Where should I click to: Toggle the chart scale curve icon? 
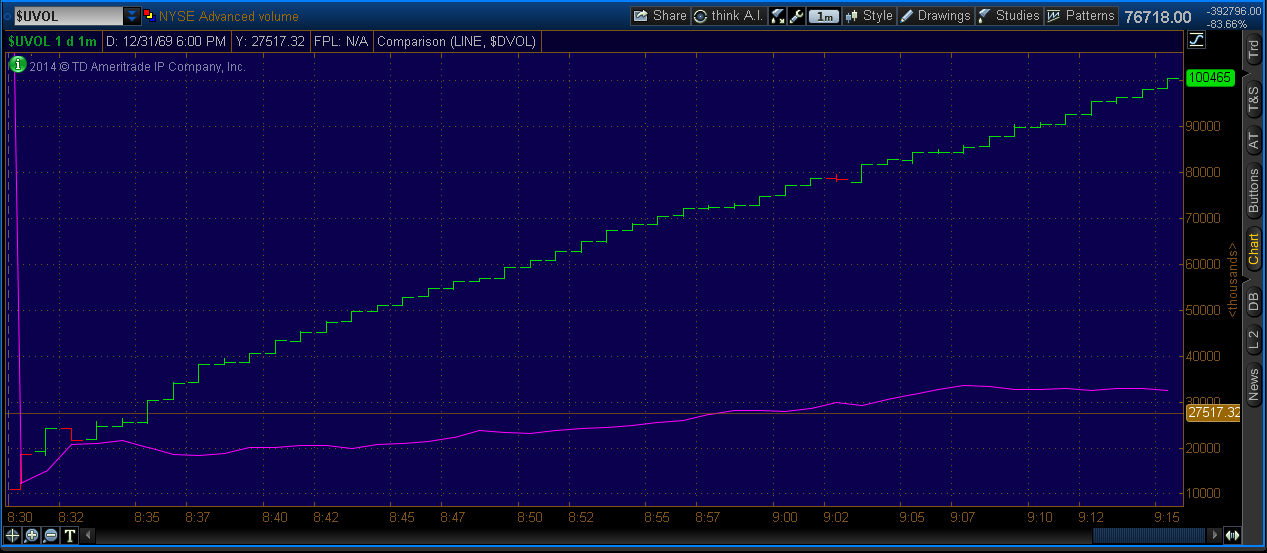click(1198, 40)
